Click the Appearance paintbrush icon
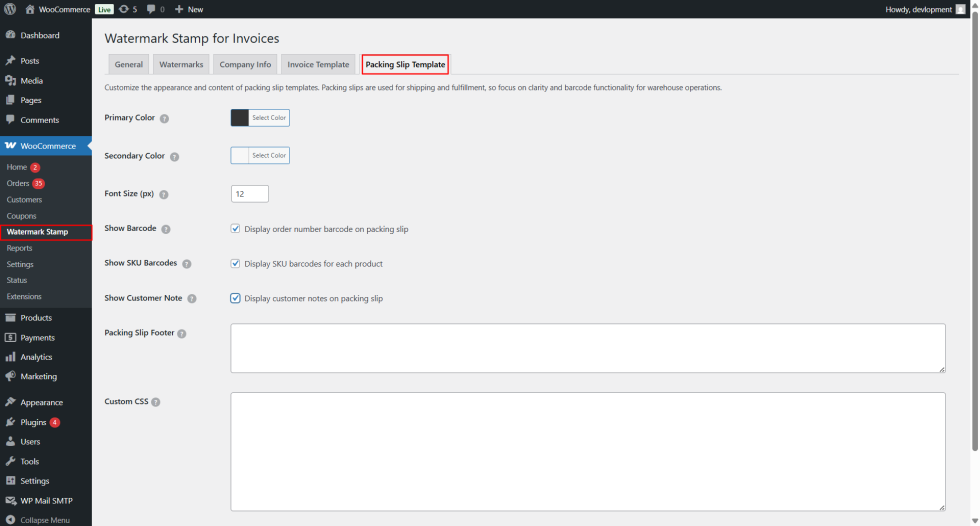 [x=10, y=402]
